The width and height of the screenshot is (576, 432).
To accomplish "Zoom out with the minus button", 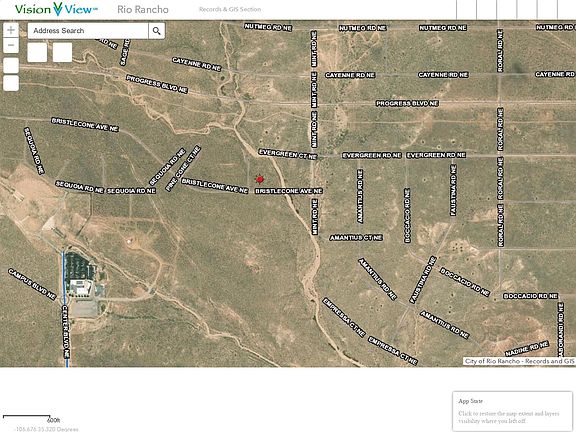I will click(x=11, y=46).
